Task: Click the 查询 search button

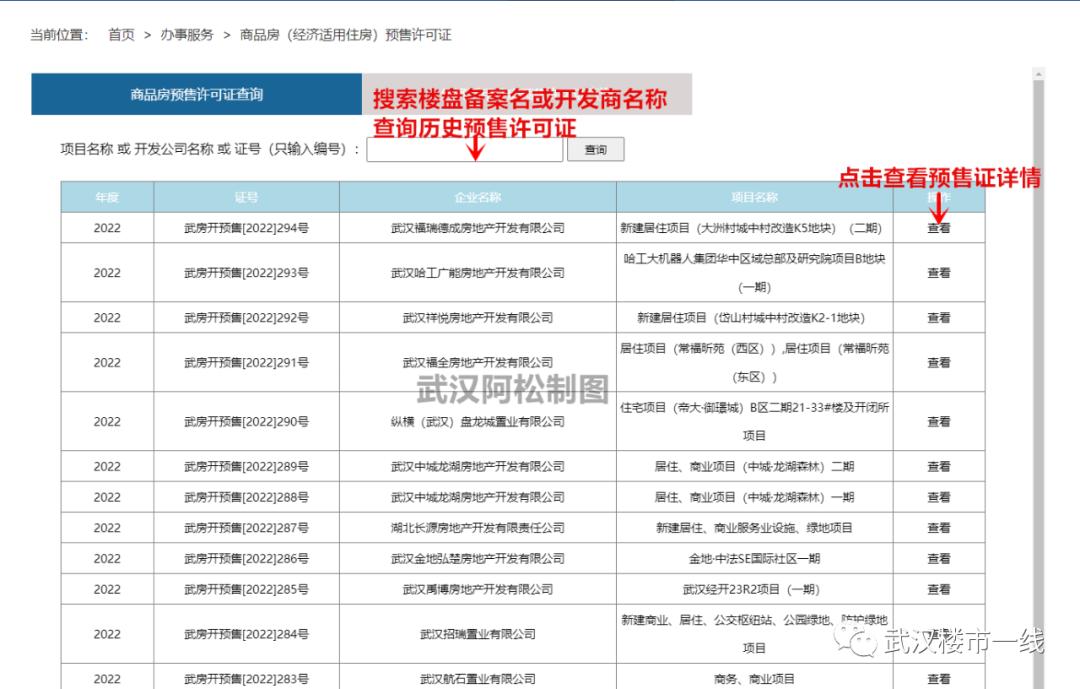Action: coord(596,148)
